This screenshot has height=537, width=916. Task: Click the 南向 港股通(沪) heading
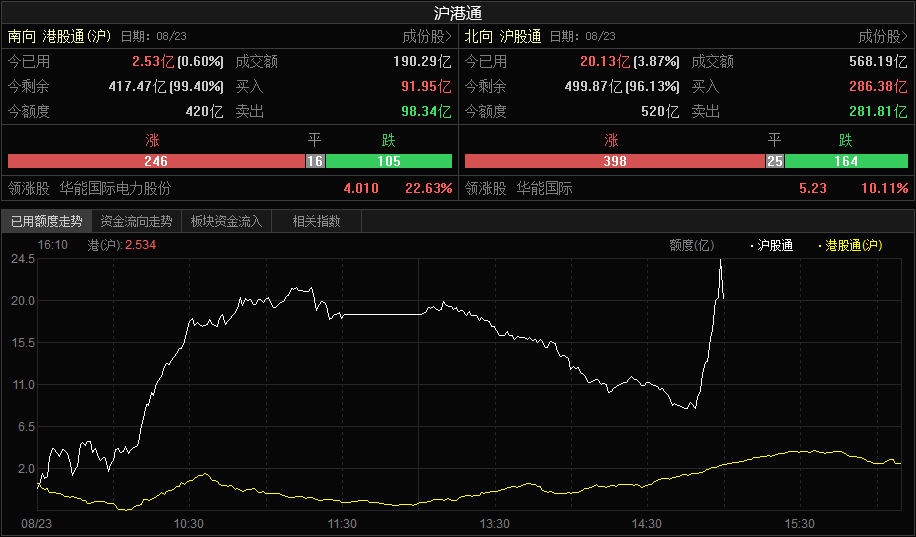[x=59, y=37]
